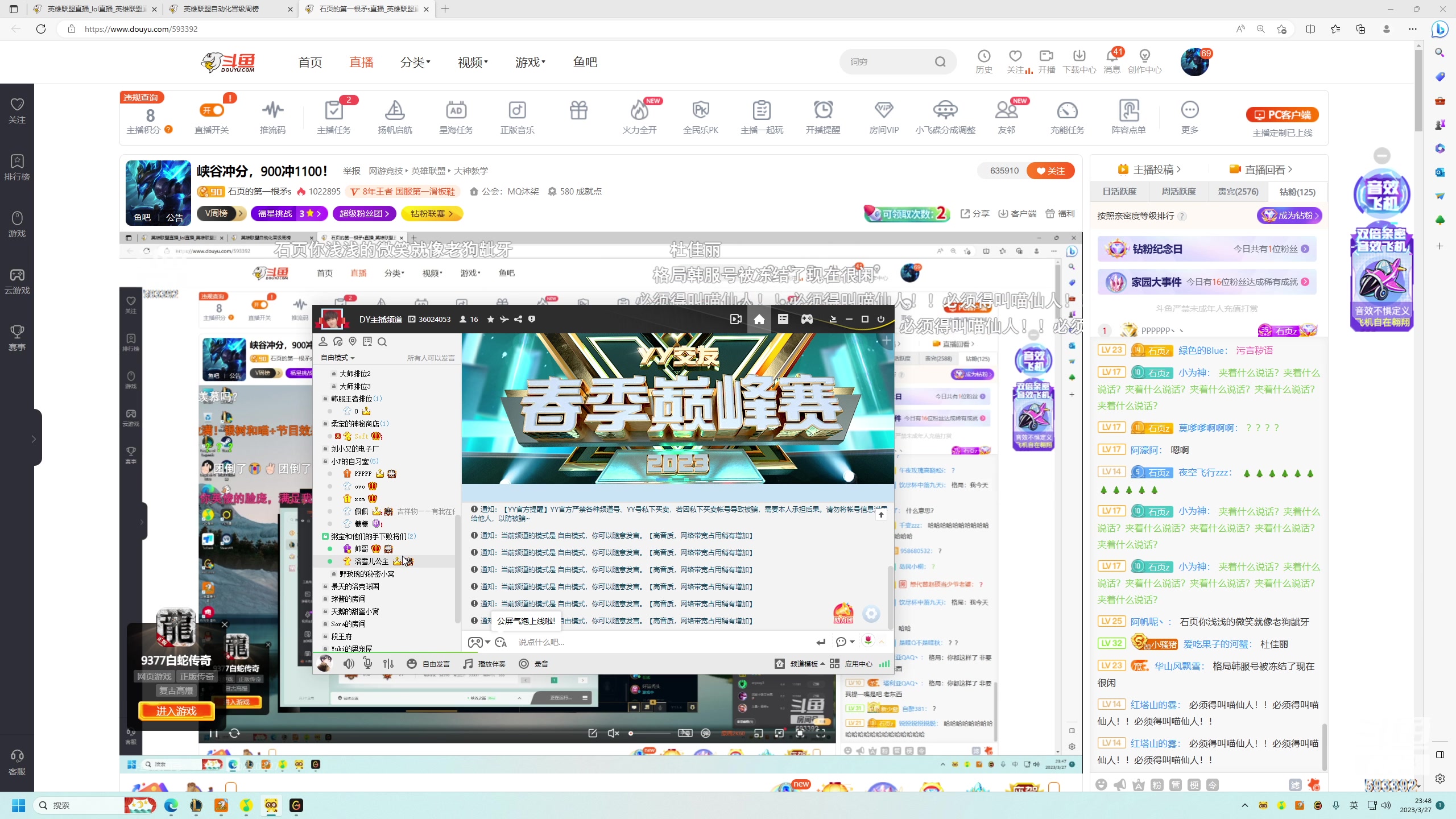Toggle the orange 关注 follow button
Image resolution: width=1456 pixels, height=819 pixels.
pyautogui.click(x=1050, y=171)
